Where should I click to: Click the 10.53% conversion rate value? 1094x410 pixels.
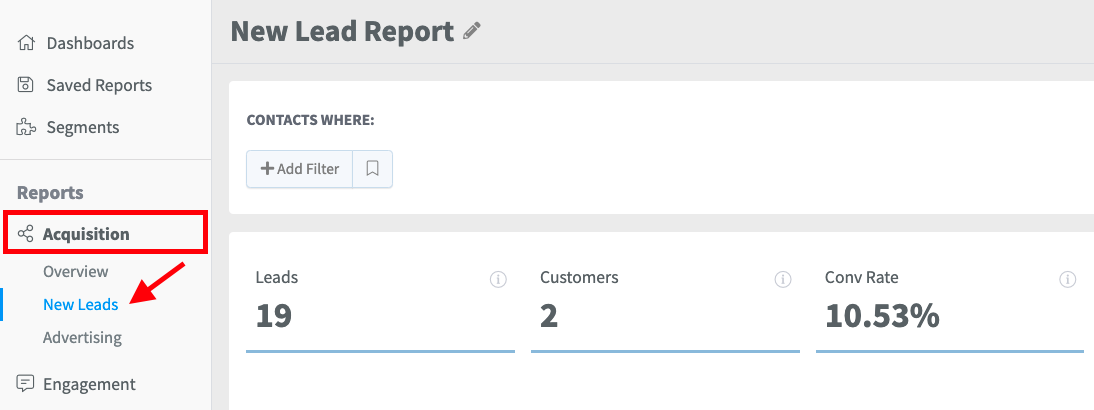882,315
